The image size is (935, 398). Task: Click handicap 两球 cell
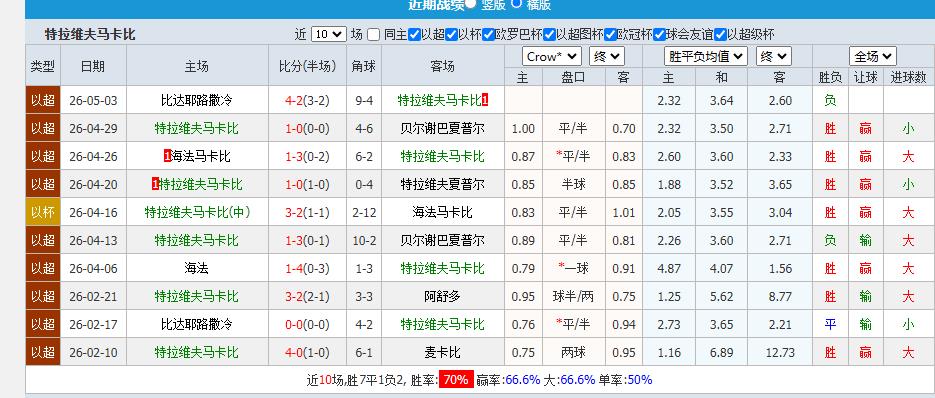(573, 353)
